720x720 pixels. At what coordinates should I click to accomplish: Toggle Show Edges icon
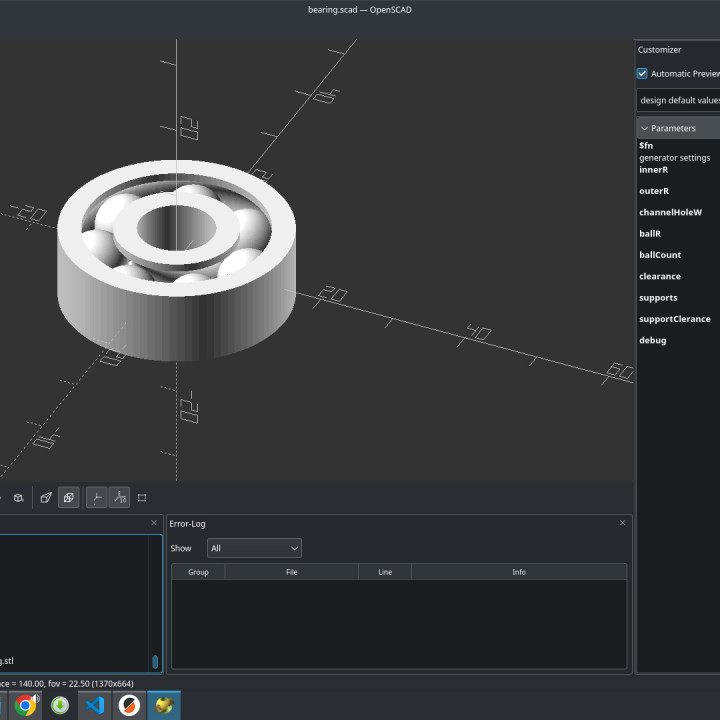(x=142, y=498)
